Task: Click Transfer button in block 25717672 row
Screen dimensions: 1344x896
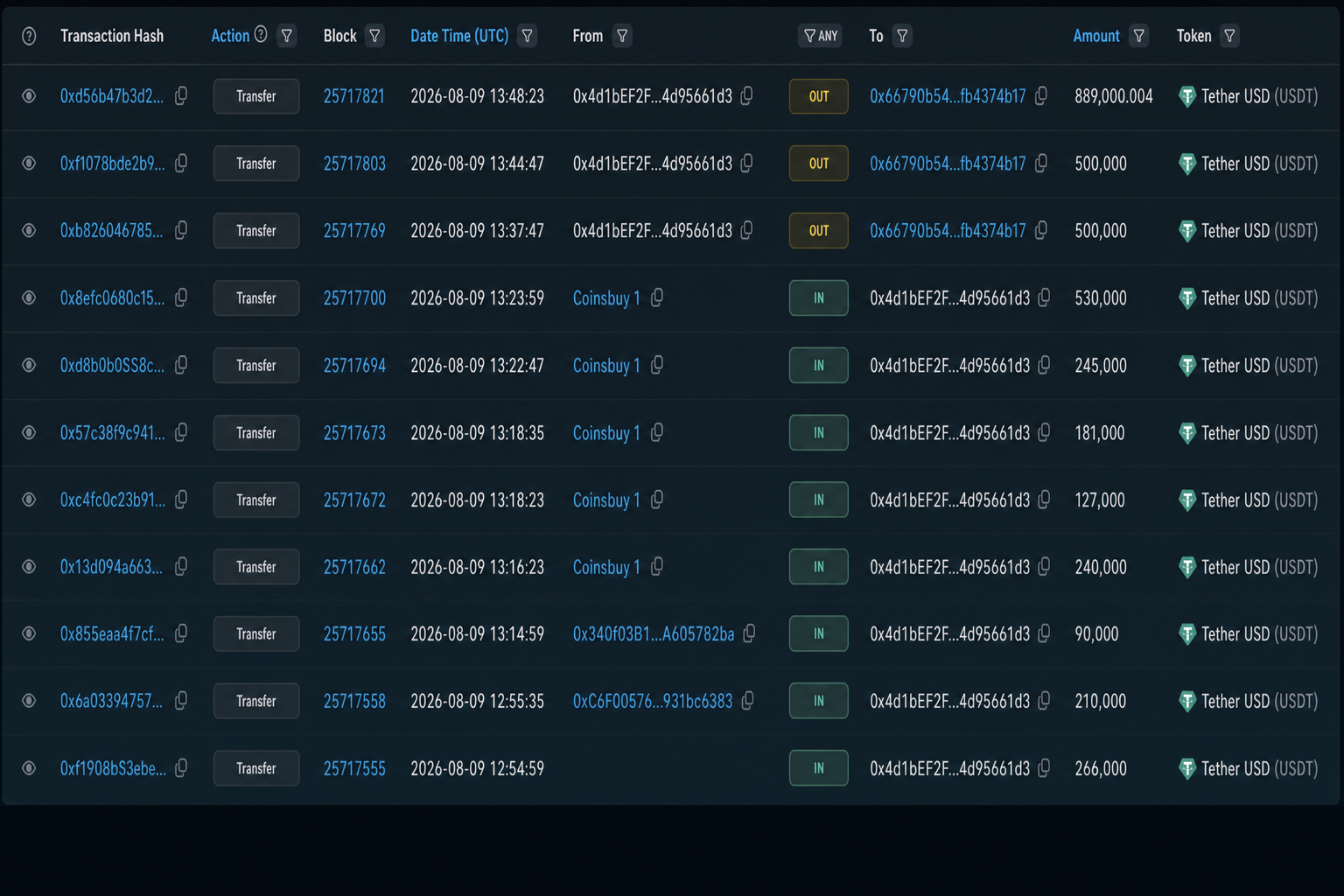Action: pyautogui.click(x=256, y=500)
